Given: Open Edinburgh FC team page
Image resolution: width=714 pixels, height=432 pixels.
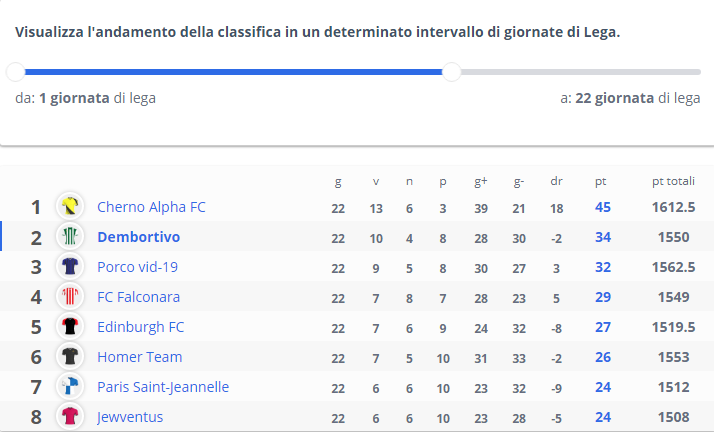Looking at the screenshot, I should tap(141, 327).
